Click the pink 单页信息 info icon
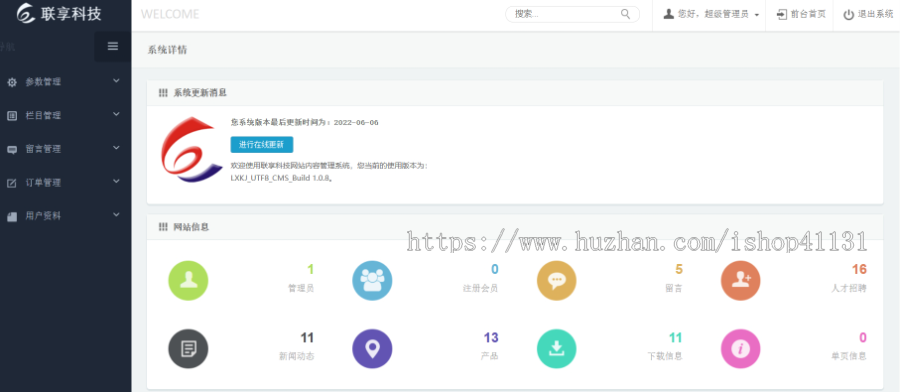This screenshot has height=392, width=900. 740,349
